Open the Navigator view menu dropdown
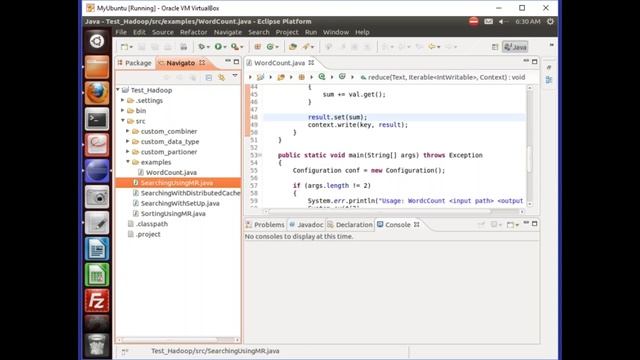 pyautogui.click(x=235, y=76)
